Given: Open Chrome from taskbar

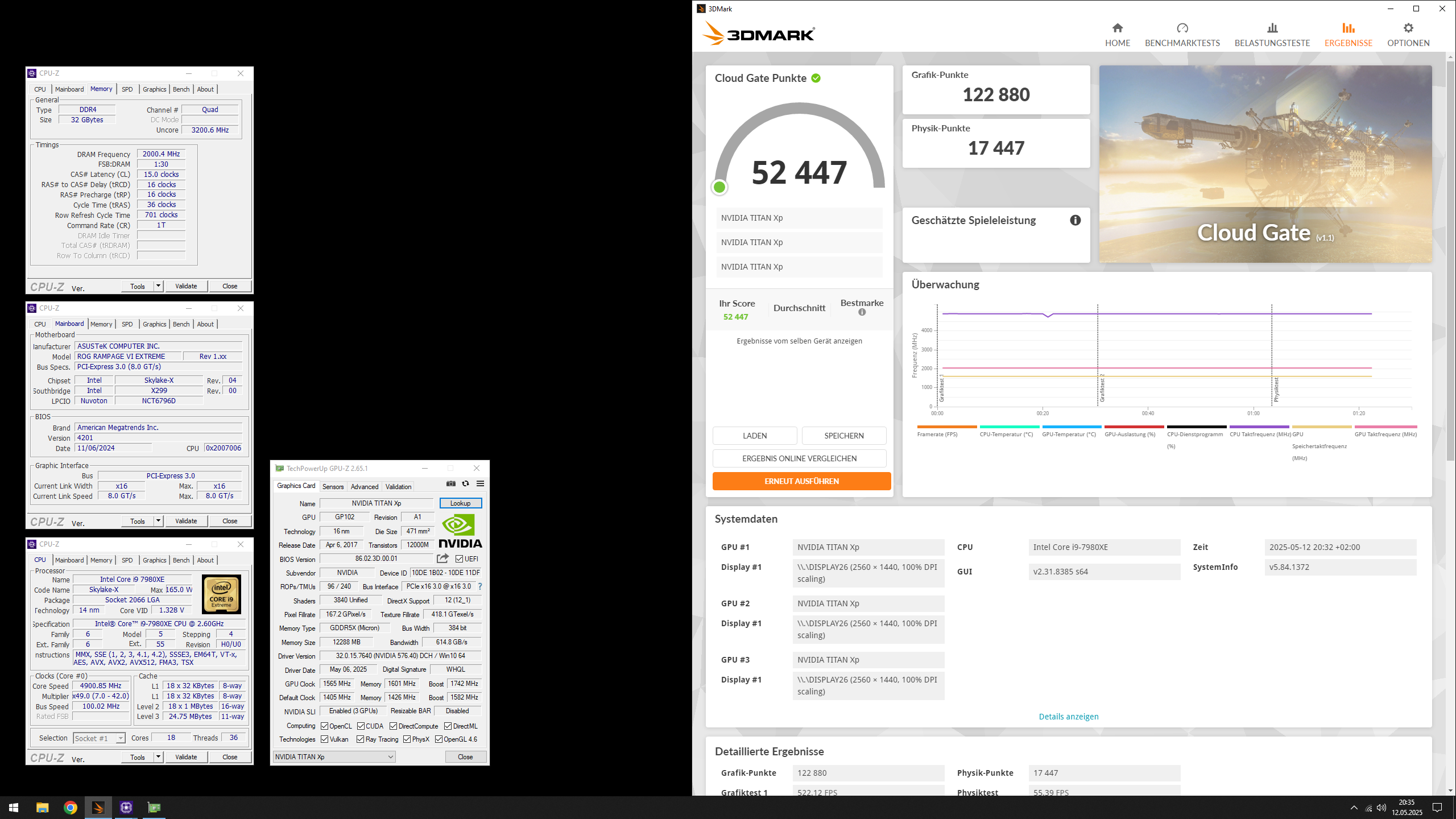Looking at the screenshot, I should [71, 808].
